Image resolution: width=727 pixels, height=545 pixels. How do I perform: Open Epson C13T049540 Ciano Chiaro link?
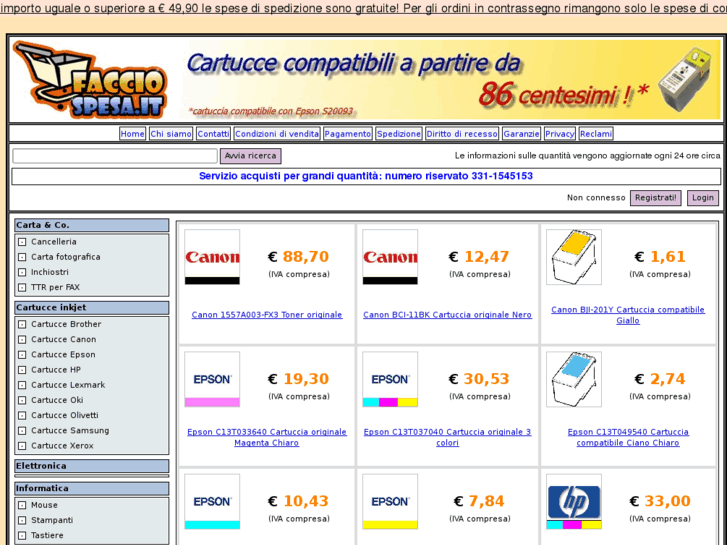pos(628,437)
